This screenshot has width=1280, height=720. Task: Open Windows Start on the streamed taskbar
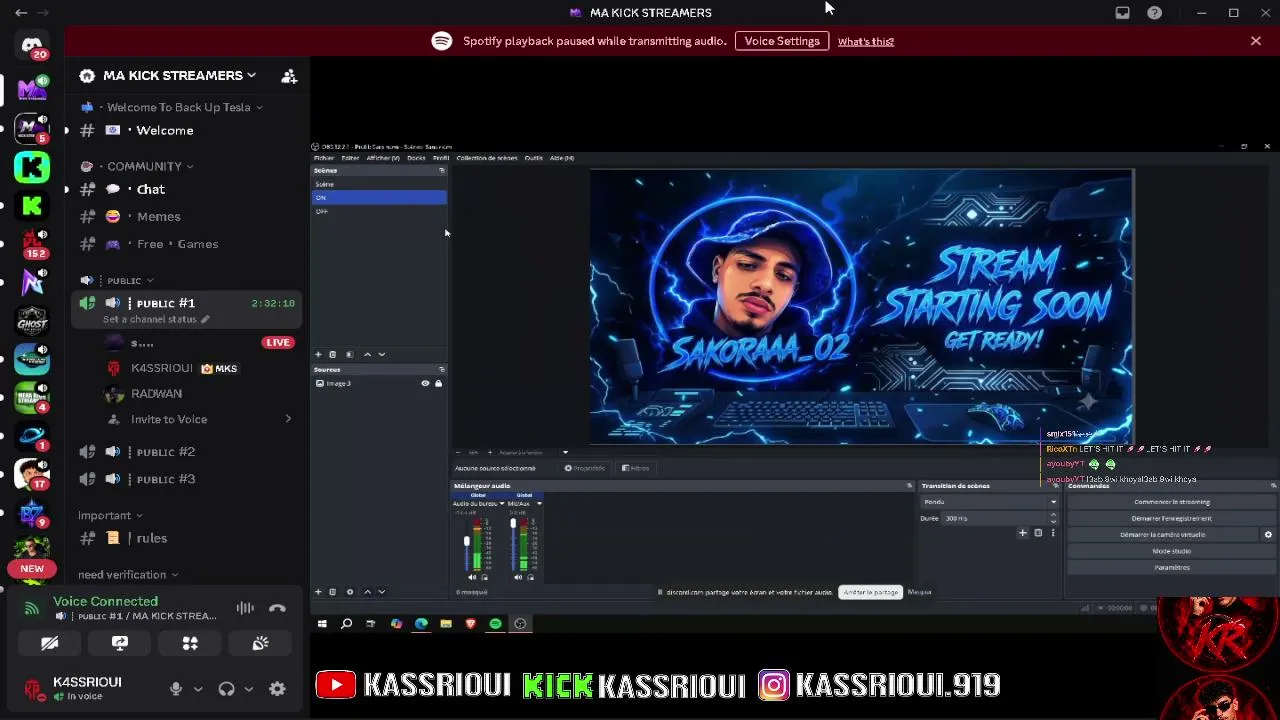322,624
